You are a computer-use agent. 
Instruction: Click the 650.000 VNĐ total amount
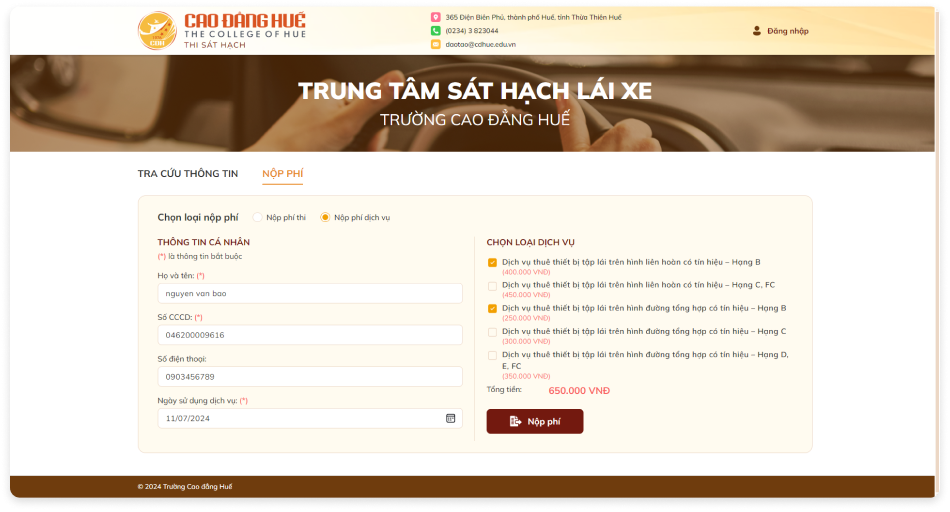579,391
